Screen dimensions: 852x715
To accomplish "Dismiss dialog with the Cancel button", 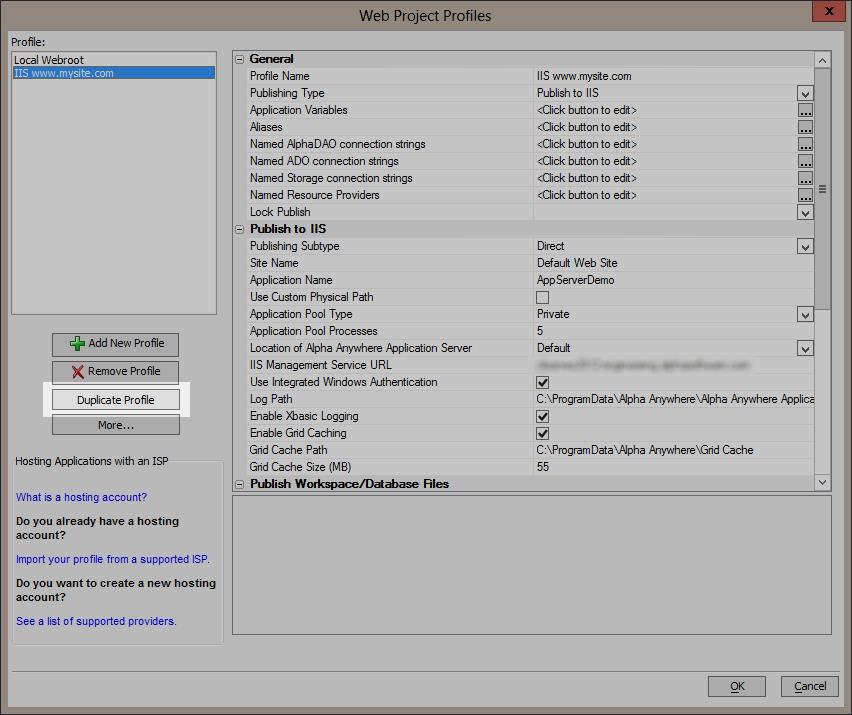I will (x=810, y=686).
